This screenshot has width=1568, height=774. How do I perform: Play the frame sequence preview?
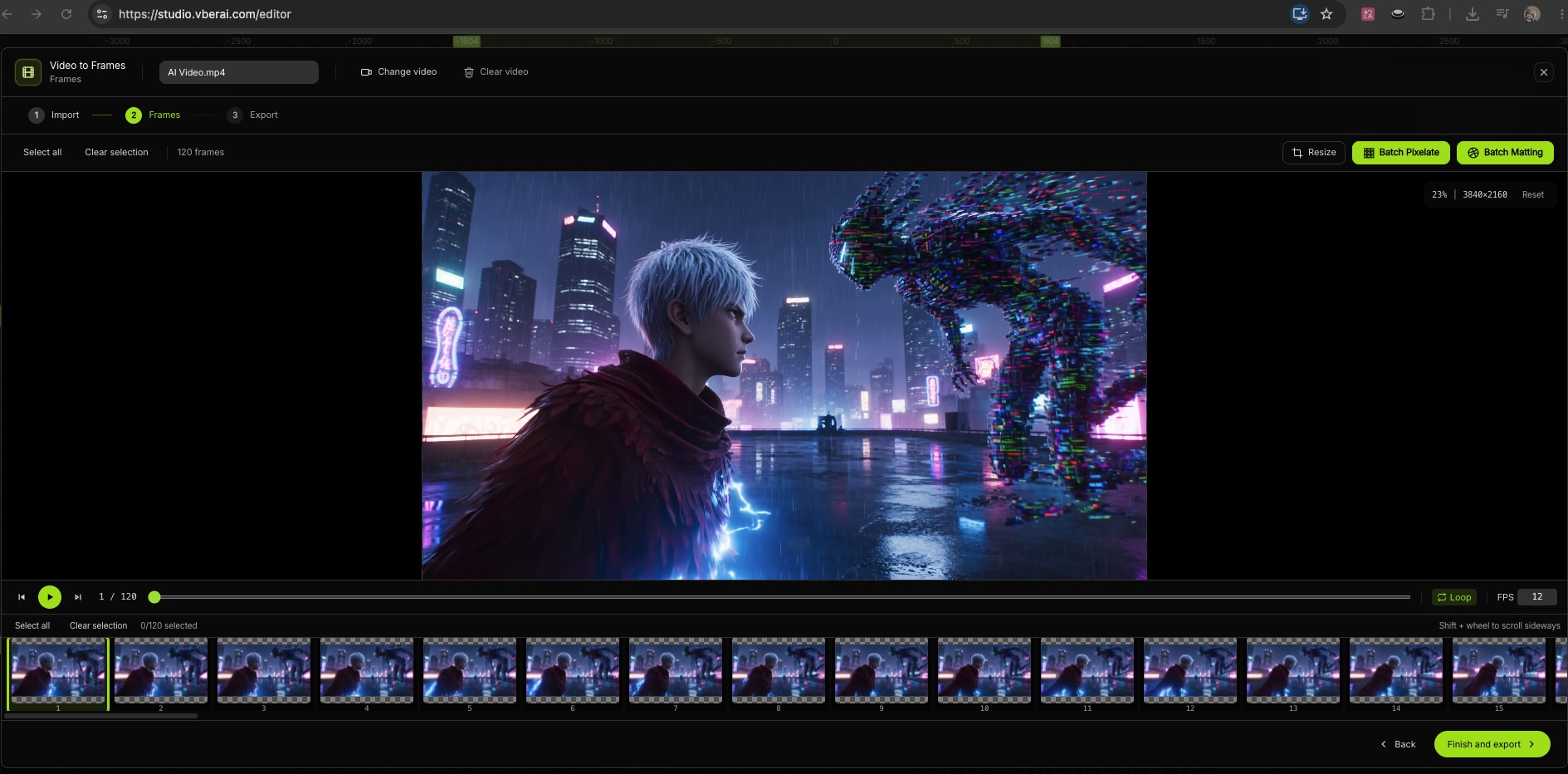pyautogui.click(x=50, y=597)
